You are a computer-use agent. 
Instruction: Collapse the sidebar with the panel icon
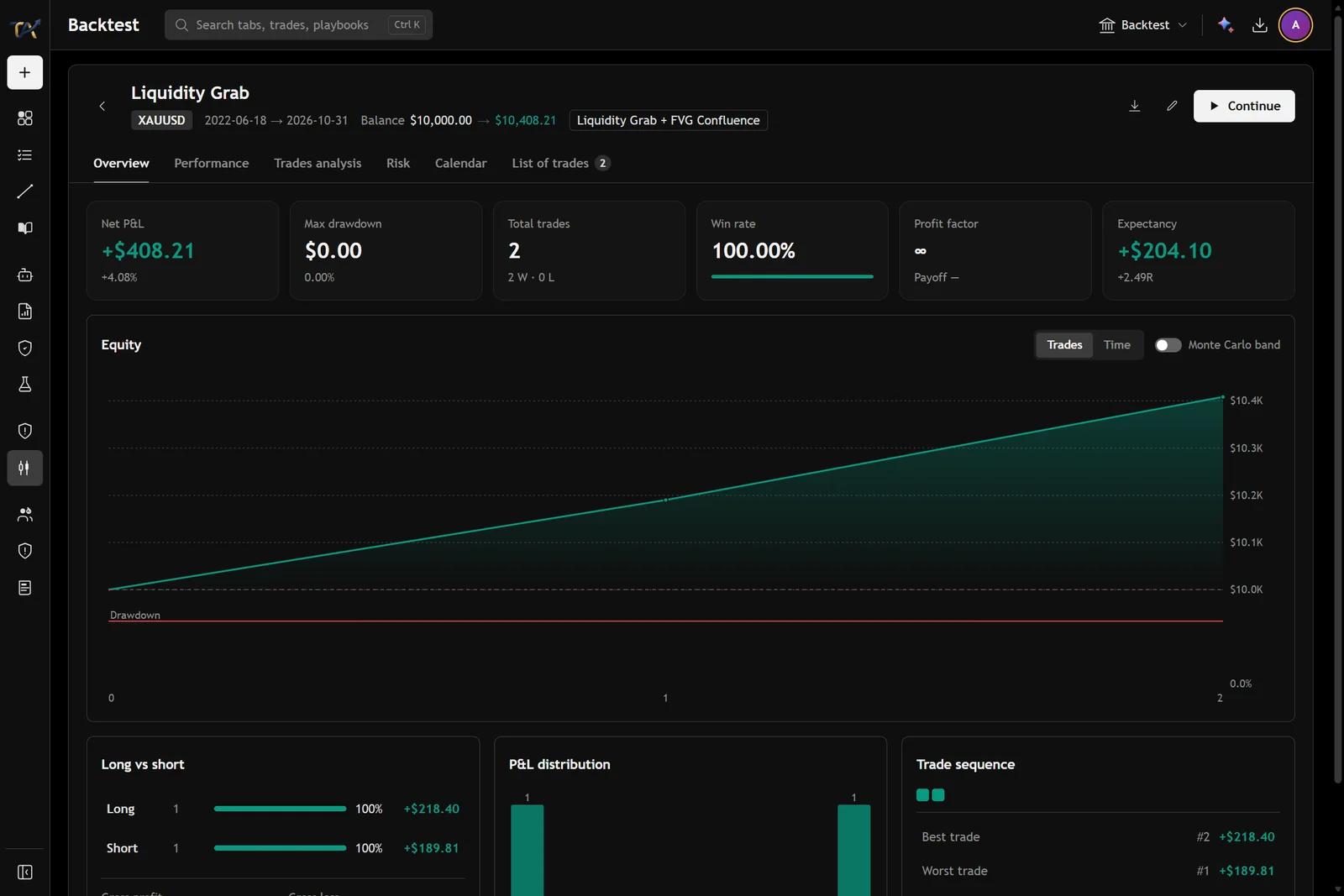[x=25, y=872]
